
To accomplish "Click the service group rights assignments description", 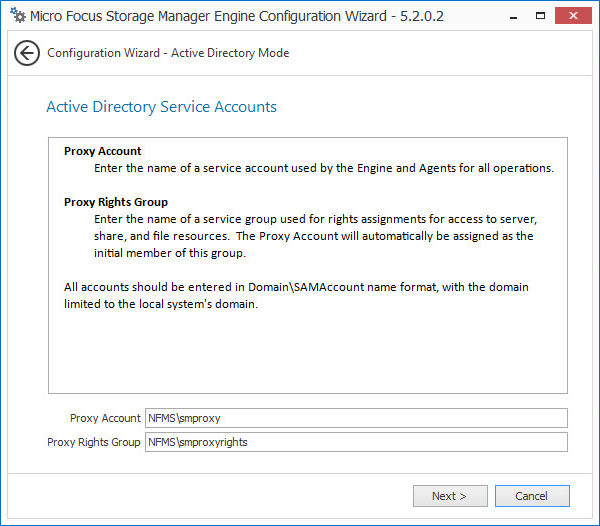I will pyautogui.click(x=315, y=236).
